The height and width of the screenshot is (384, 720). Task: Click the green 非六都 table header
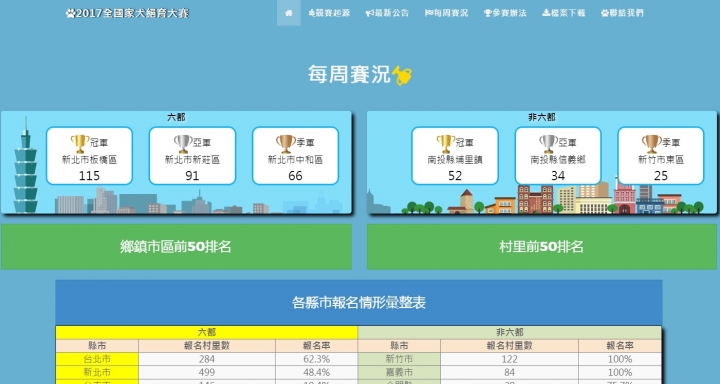(510, 333)
